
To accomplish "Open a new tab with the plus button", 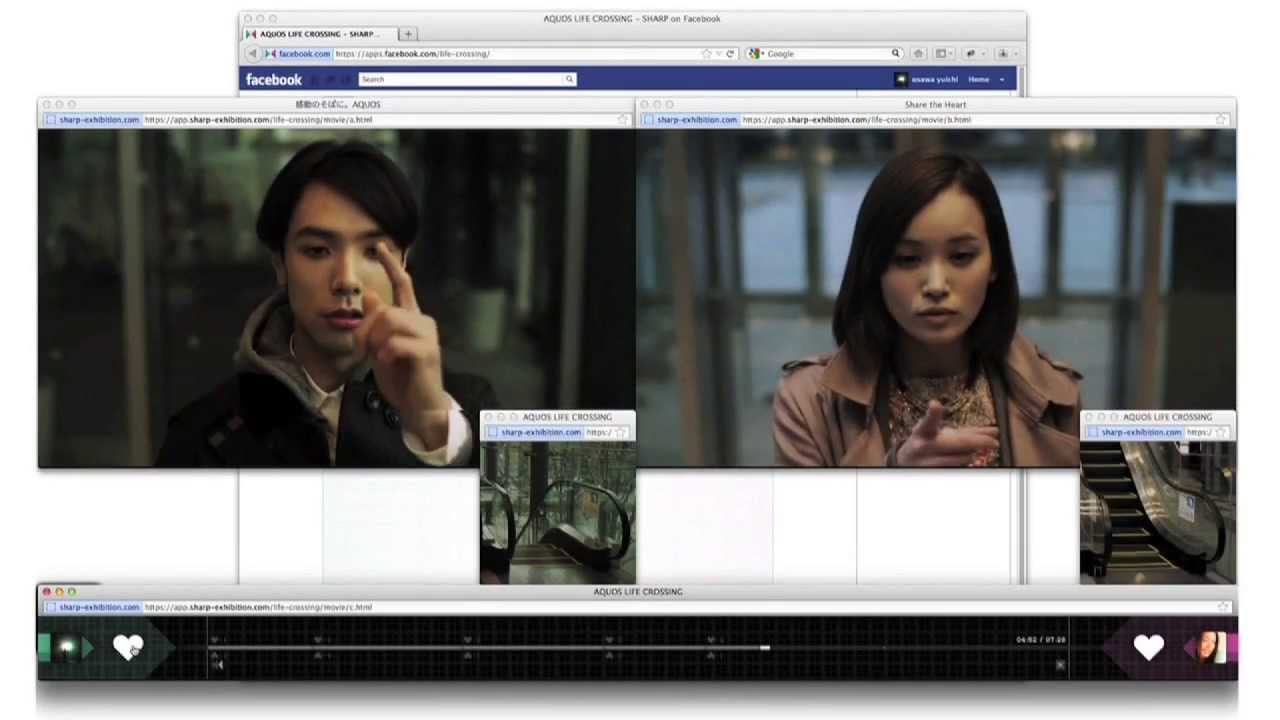I will (x=408, y=34).
